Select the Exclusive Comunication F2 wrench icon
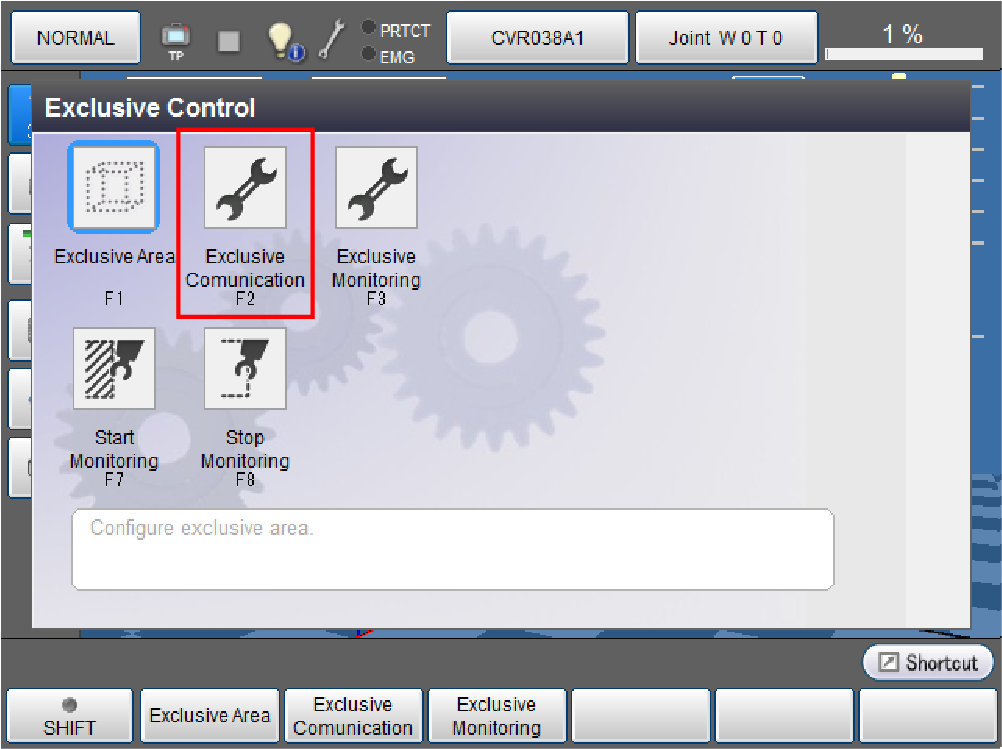The image size is (1002, 749). tap(245, 187)
